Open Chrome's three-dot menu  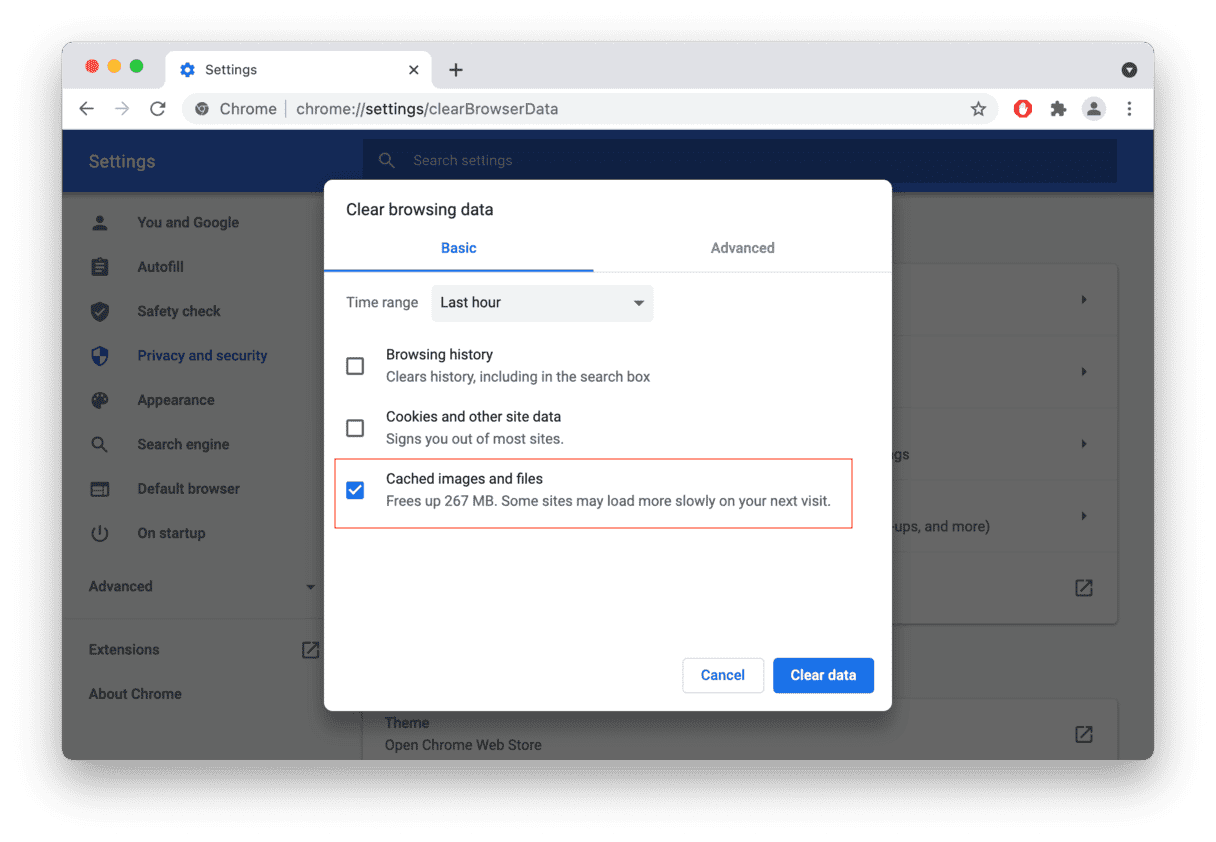point(1129,109)
